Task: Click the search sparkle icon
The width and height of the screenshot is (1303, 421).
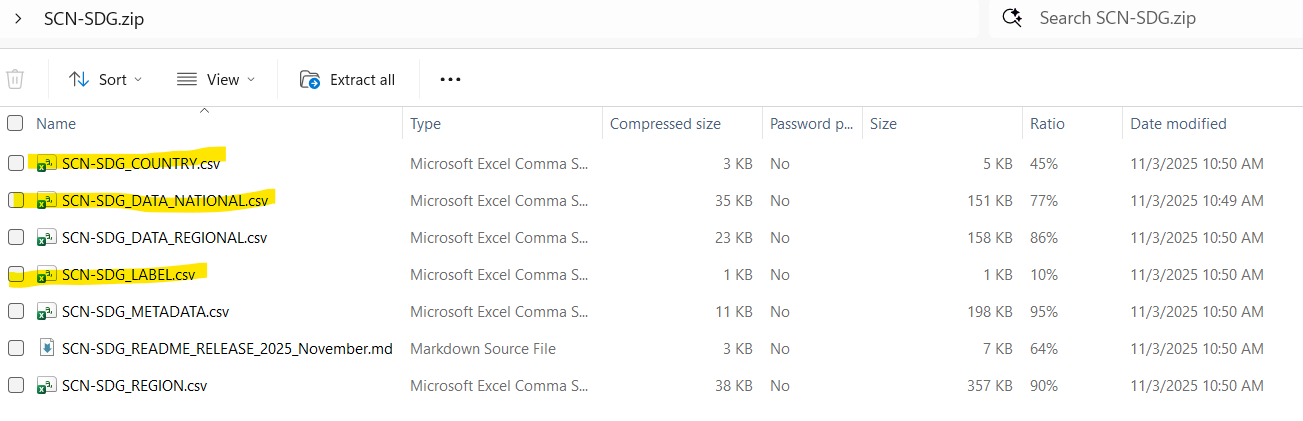Action: pyautogui.click(x=1012, y=18)
